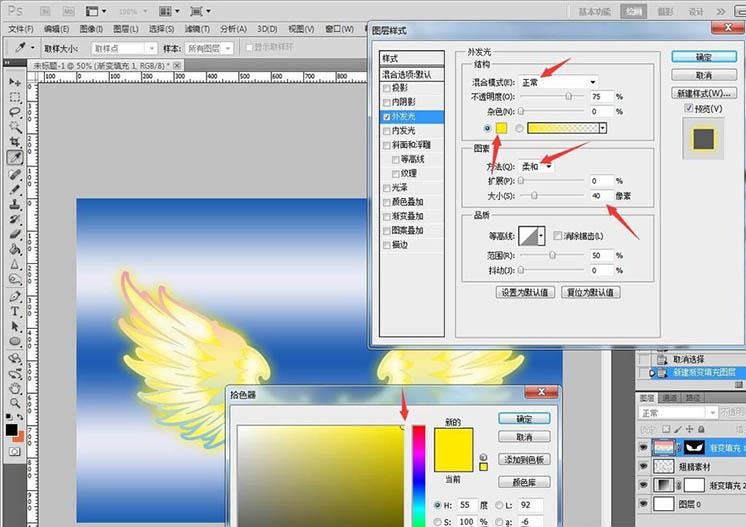This screenshot has height=527, width=746.
Task: Open the 取样大小 dropdown
Action: (124, 49)
